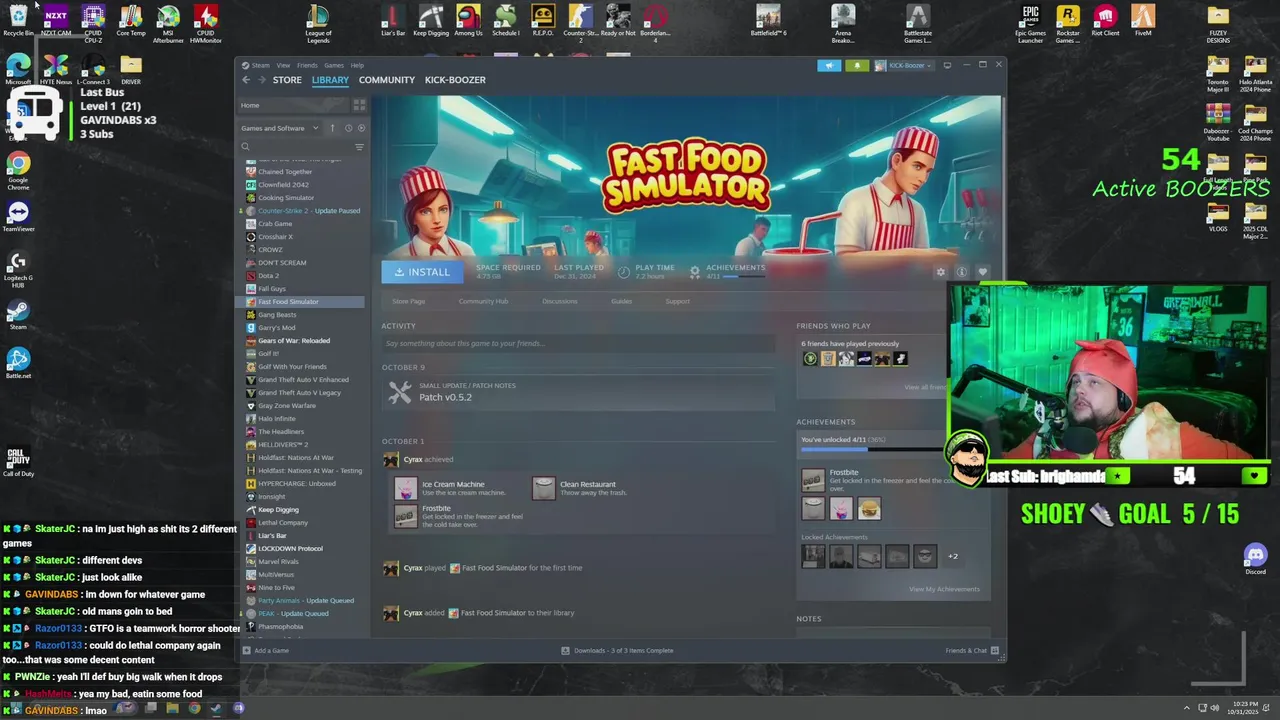The image size is (1280, 720).
Task: Select Lethal Company in library list
Action: coord(283,522)
